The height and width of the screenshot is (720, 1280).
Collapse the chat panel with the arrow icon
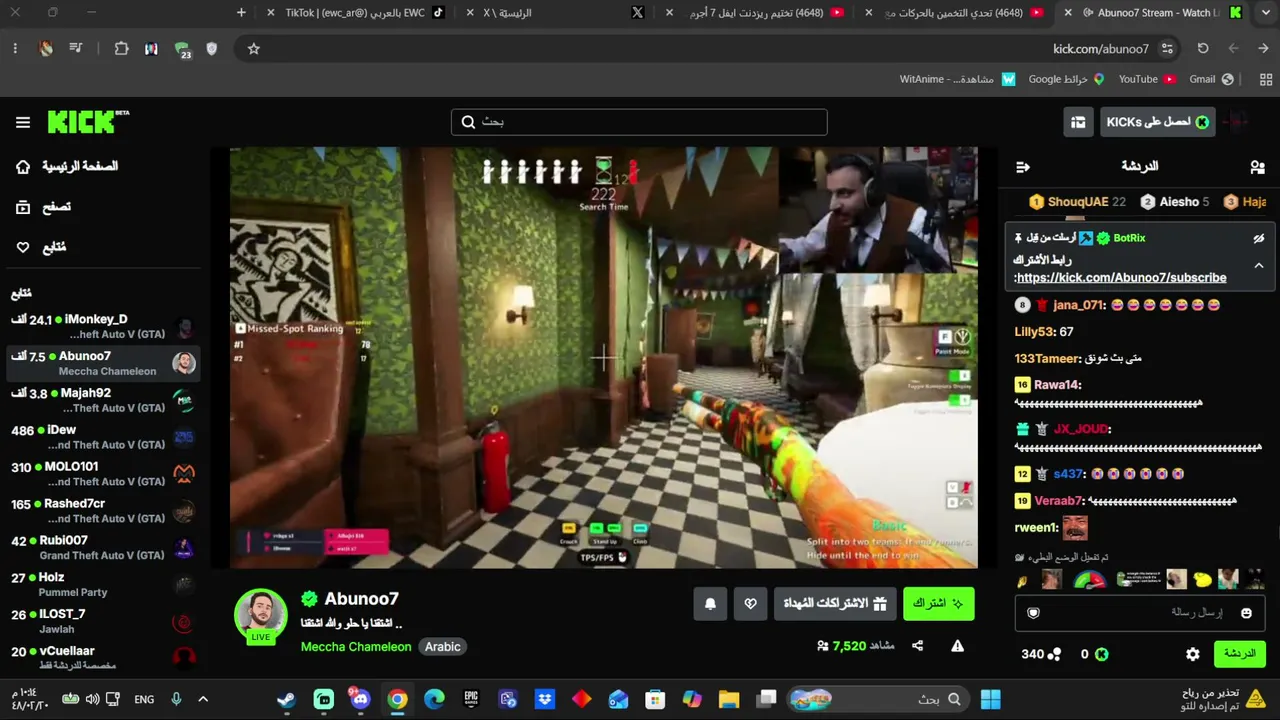pos(1022,167)
